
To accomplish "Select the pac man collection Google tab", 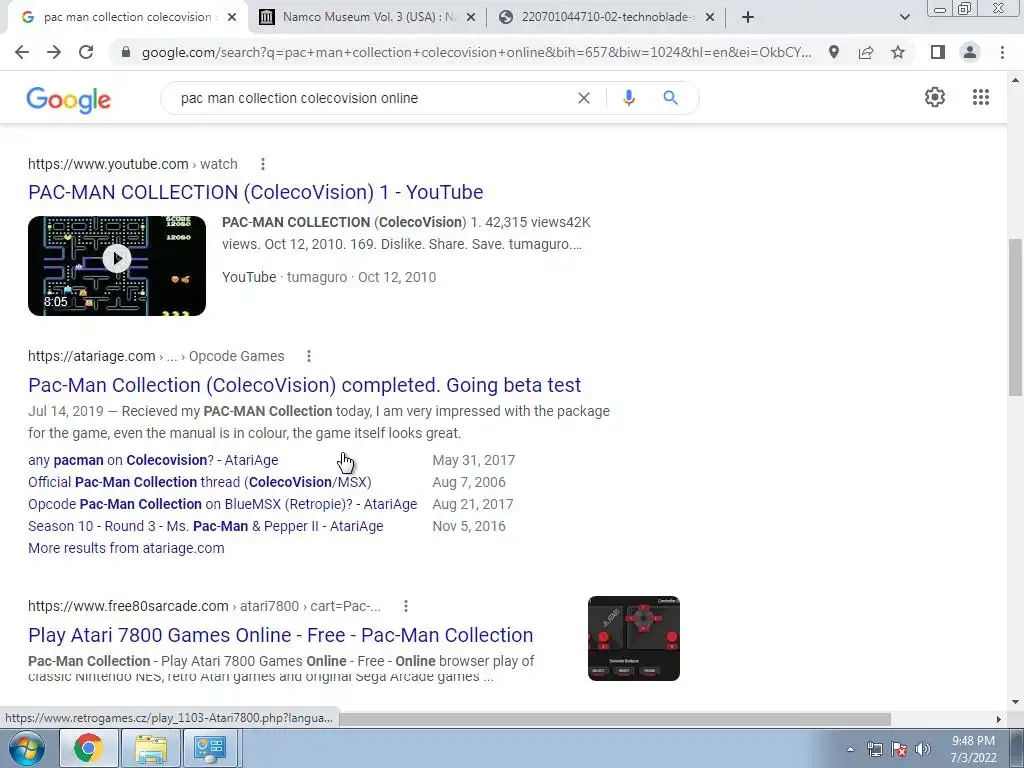I will [x=127, y=17].
